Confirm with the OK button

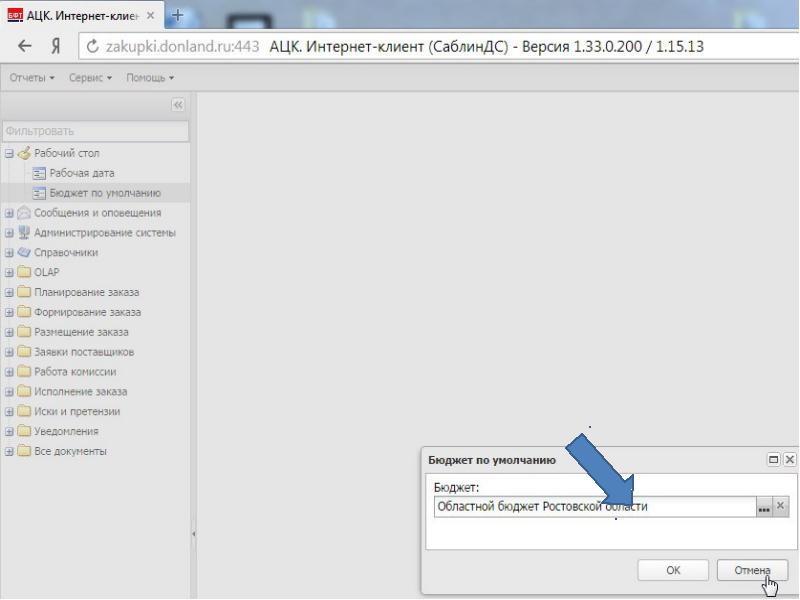tap(673, 570)
